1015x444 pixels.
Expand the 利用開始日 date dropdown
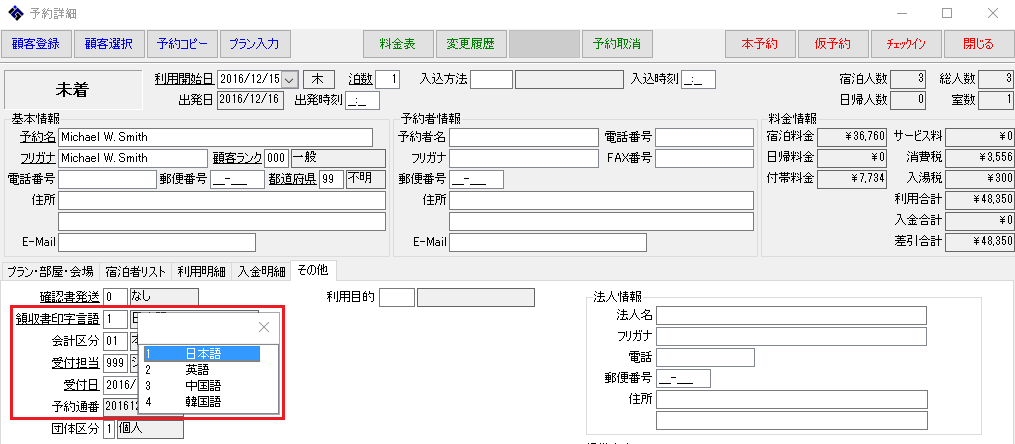tap(290, 79)
